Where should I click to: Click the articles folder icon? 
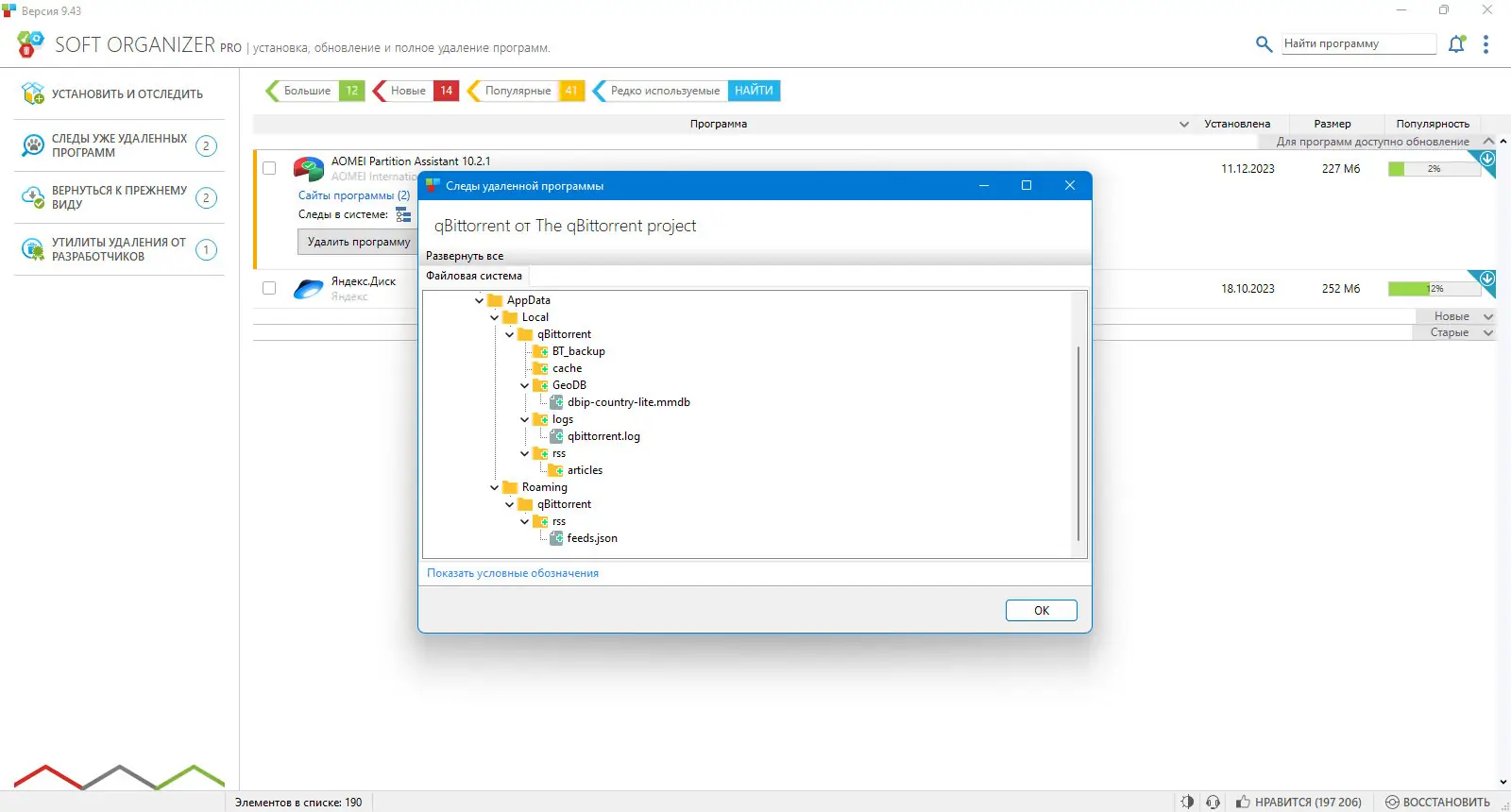pos(555,470)
